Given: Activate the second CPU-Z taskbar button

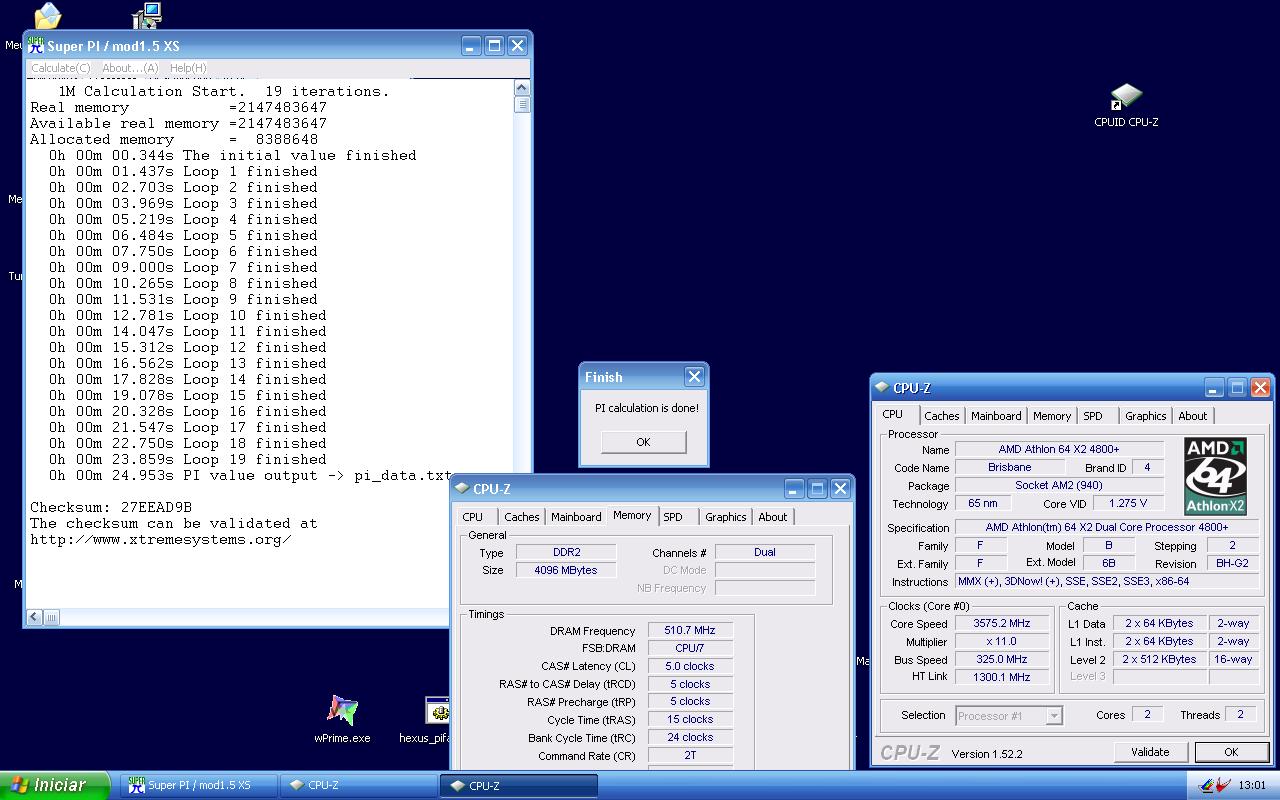Looking at the screenshot, I should point(519,785).
